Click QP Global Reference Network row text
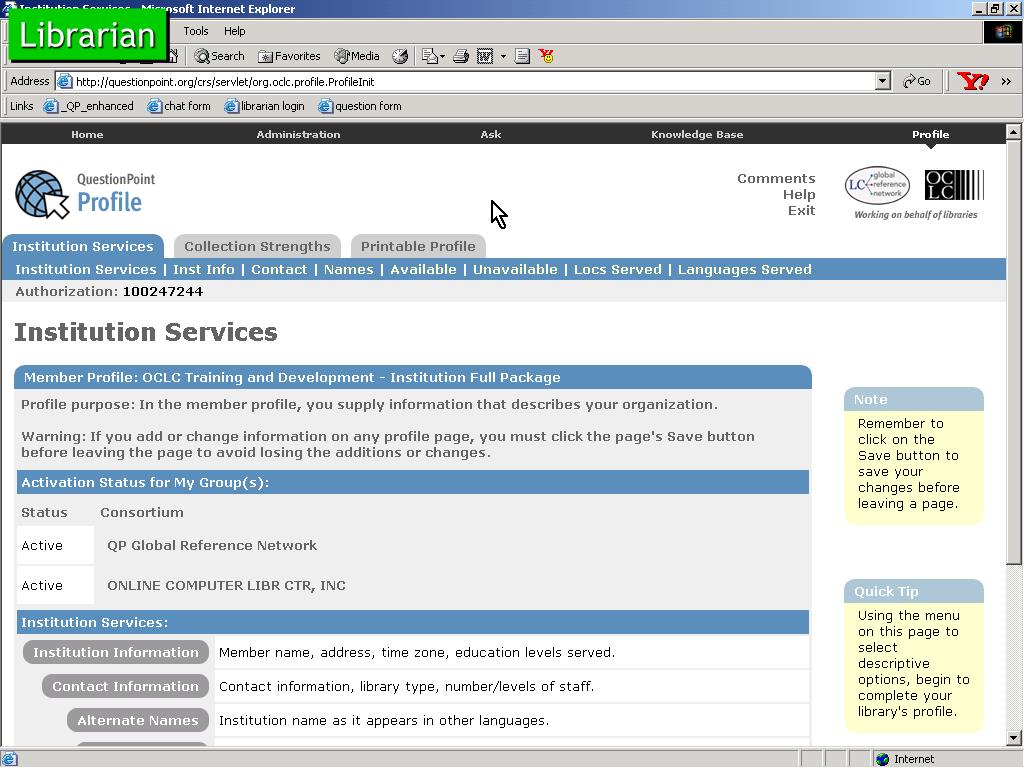This screenshot has height=768, width=1024. coord(212,545)
